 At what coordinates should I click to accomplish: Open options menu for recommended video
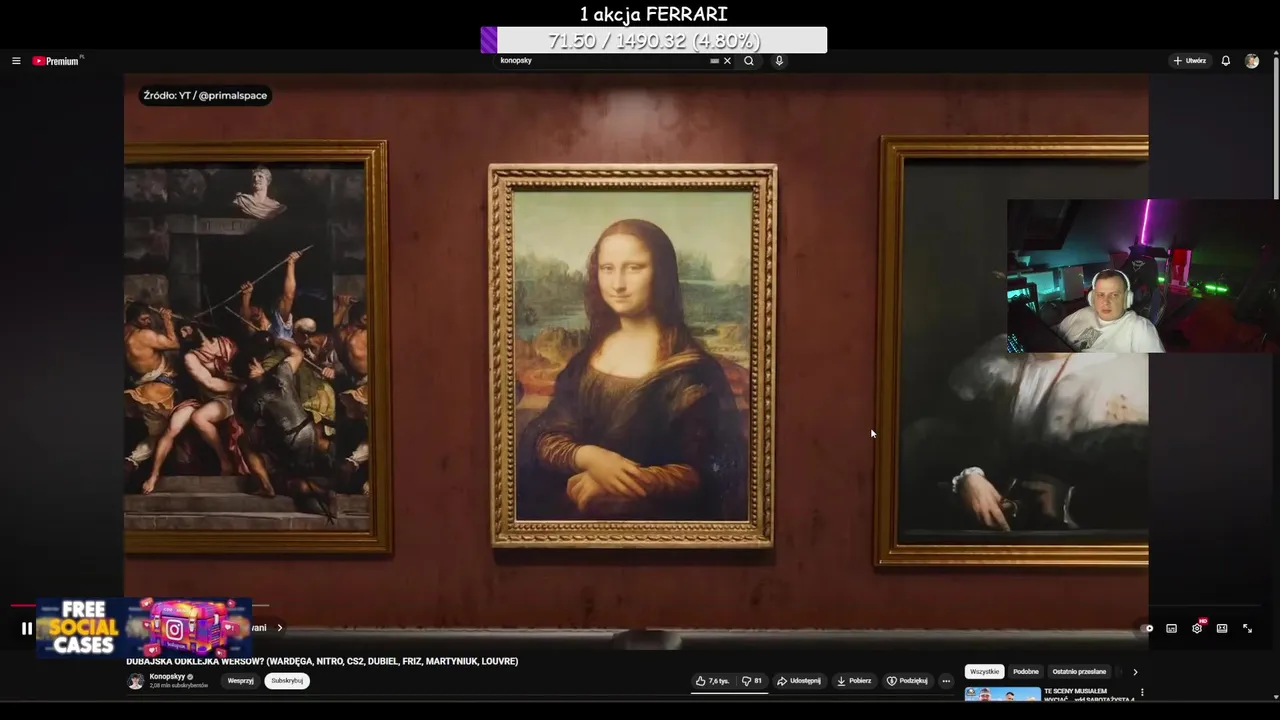(1142, 692)
